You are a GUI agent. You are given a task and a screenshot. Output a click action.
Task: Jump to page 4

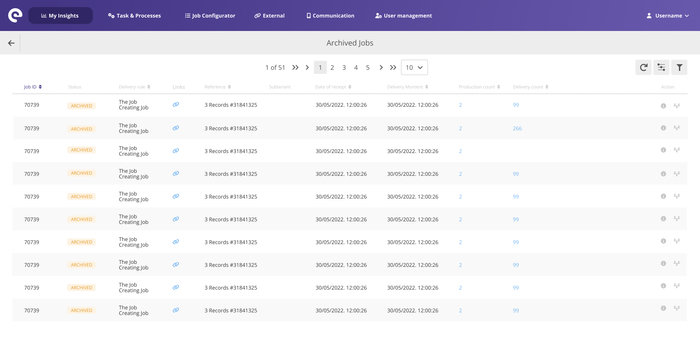[x=356, y=67]
